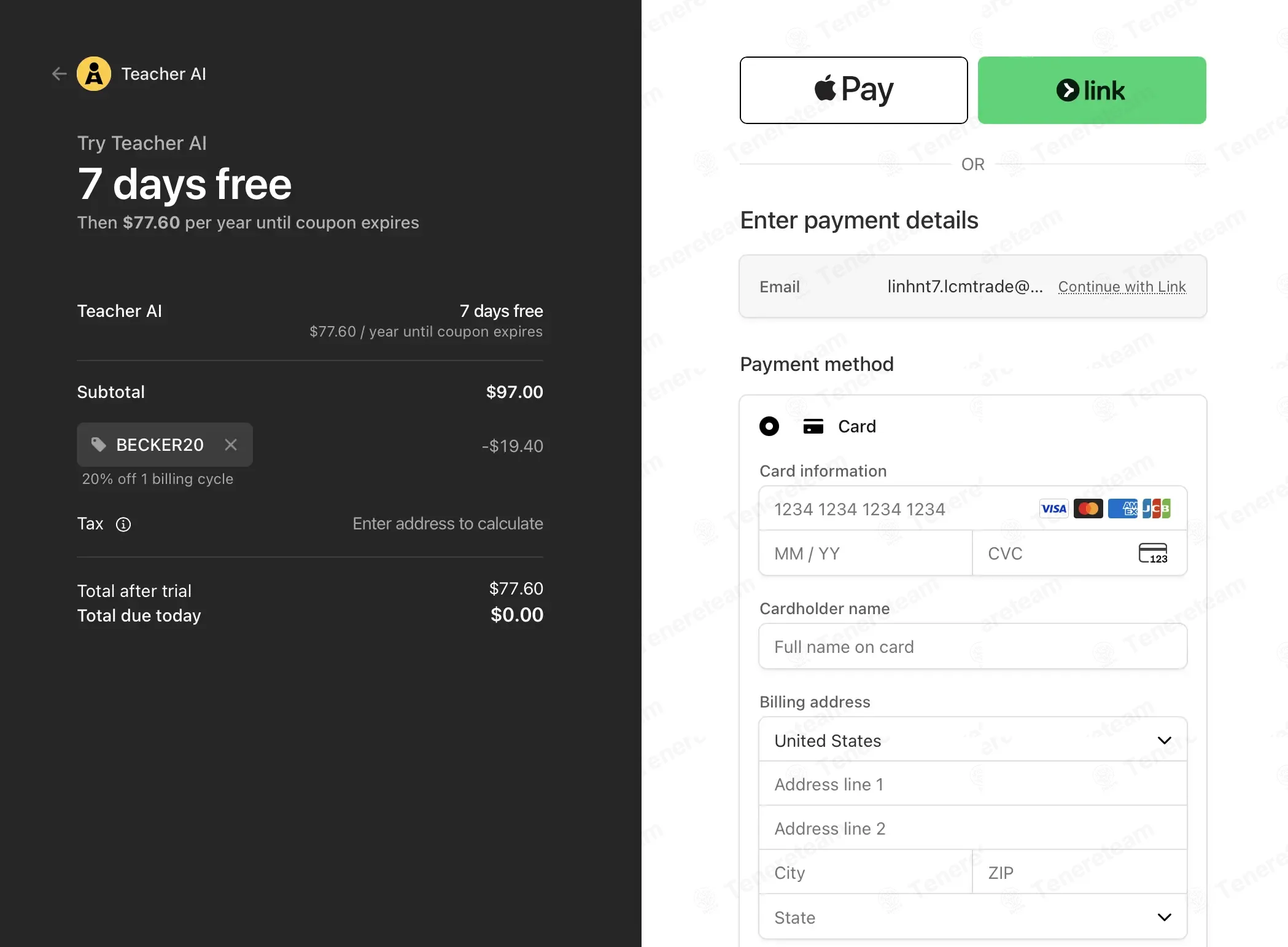Click the JCB card brand icon
The width and height of the screenshot is (1288, 947).
click(1157, 509)
